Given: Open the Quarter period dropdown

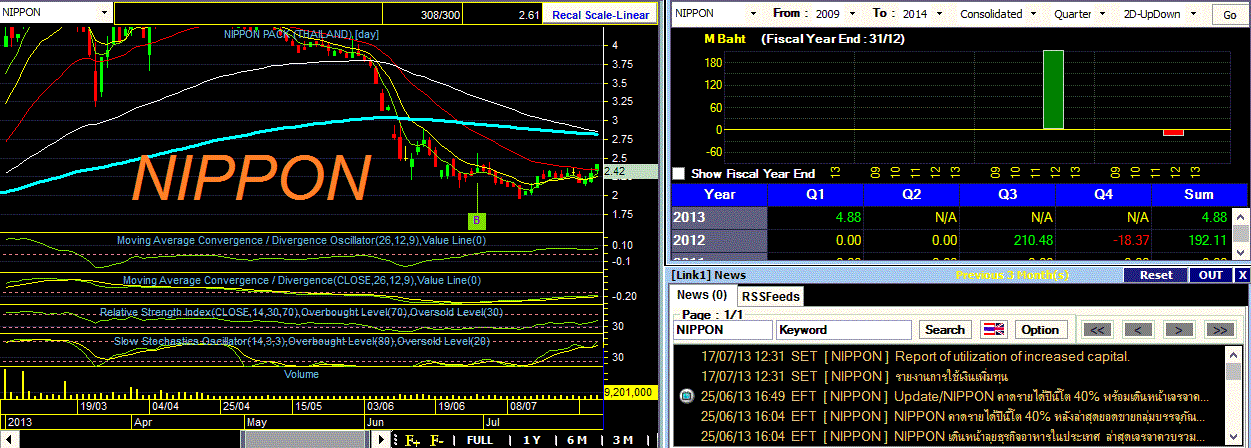Looking at the screenshot, I should point(1104,14).
